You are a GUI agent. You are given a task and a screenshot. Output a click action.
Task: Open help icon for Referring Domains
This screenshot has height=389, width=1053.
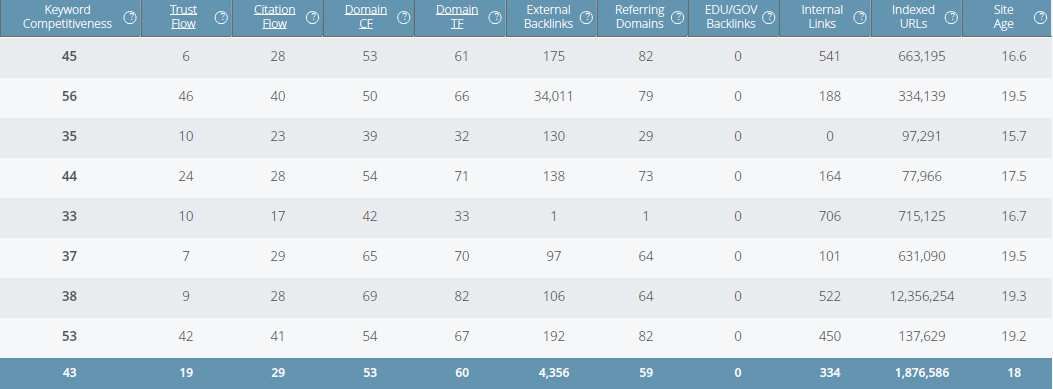coord(678,17)
